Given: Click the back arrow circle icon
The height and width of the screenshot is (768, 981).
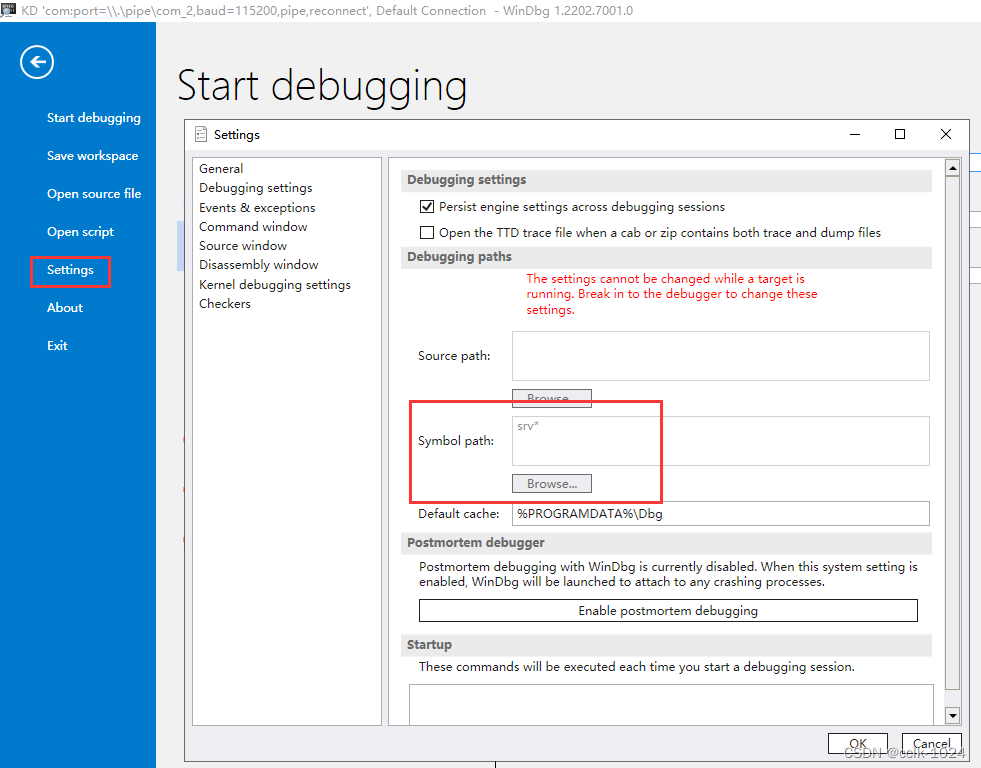Looking at the screenshot, I should click(37, 62).
